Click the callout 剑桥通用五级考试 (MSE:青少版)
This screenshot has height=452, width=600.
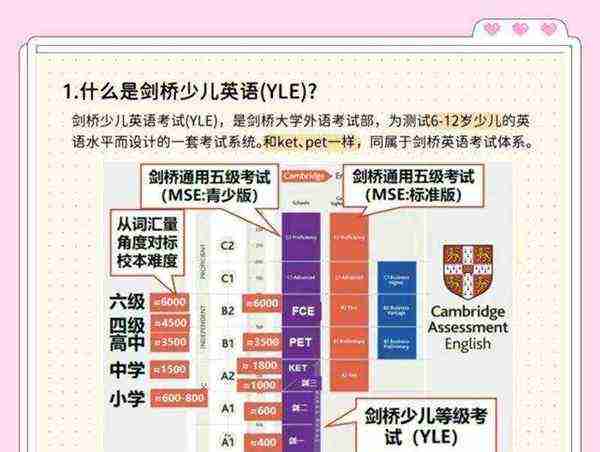pos(209,187)
